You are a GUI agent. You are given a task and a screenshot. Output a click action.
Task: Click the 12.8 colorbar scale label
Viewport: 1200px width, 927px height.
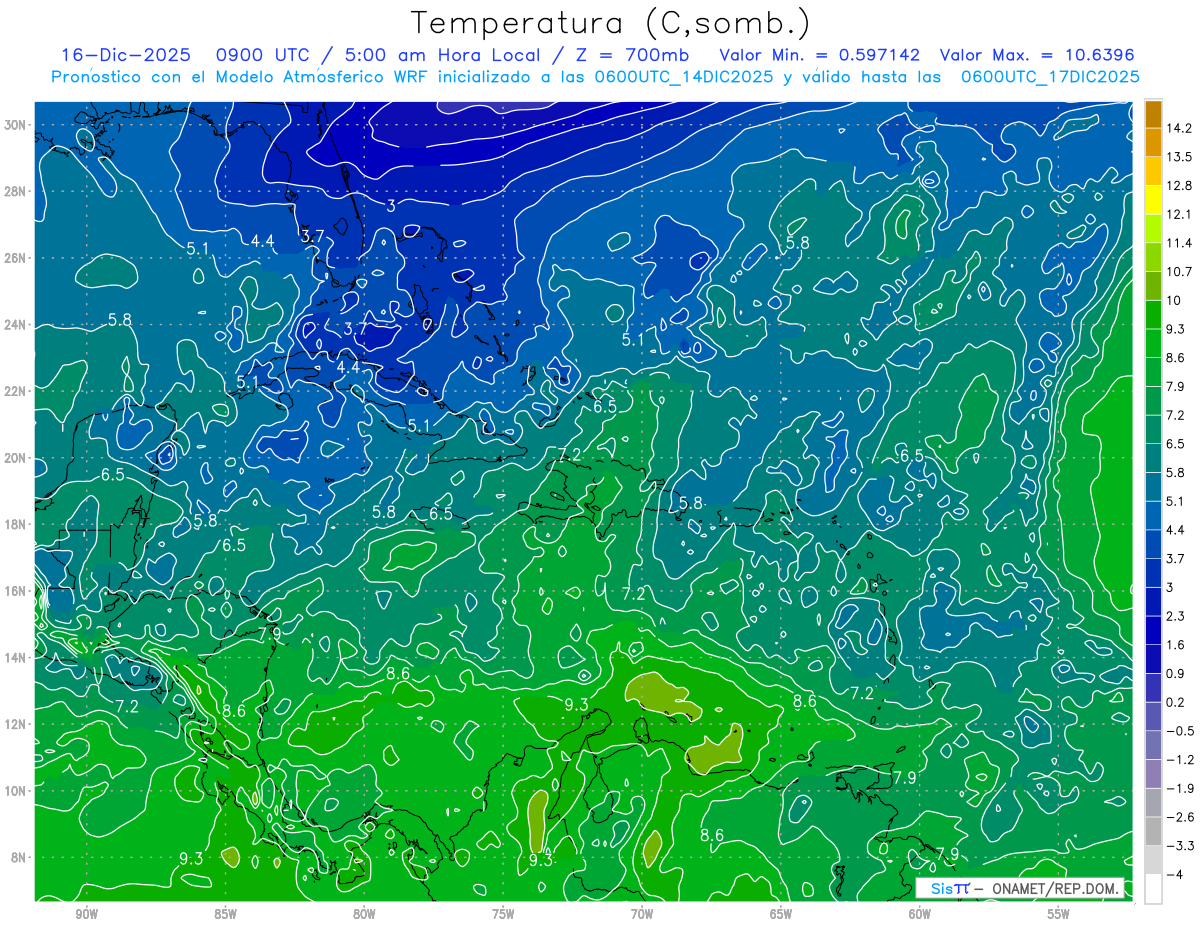coord(1178,185)
